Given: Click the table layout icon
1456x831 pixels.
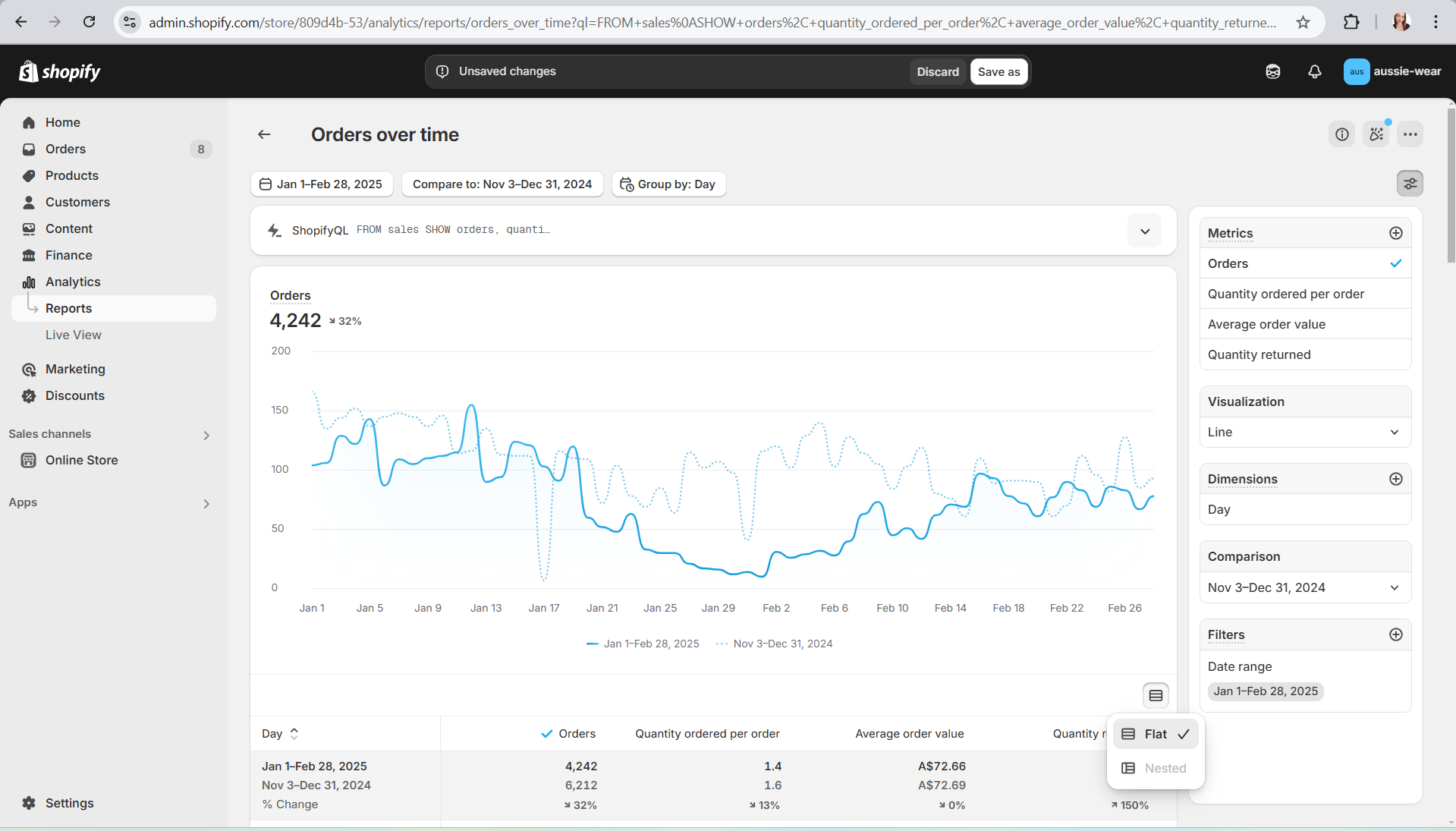Looking at the screenshot, I should click(1156, 695).
